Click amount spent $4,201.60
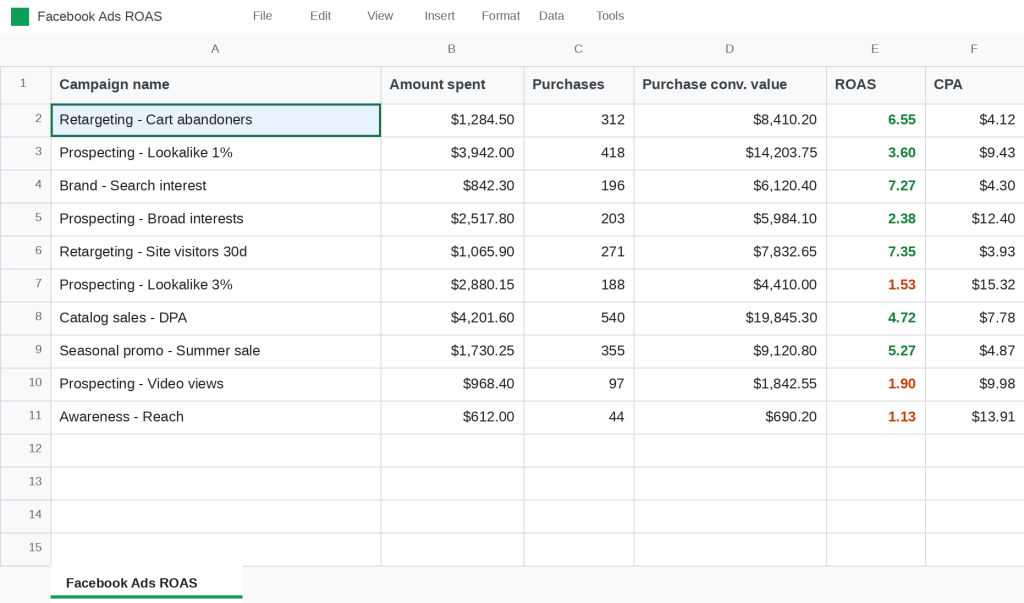This screenshot has width=1024, height=603. point(452,318)
